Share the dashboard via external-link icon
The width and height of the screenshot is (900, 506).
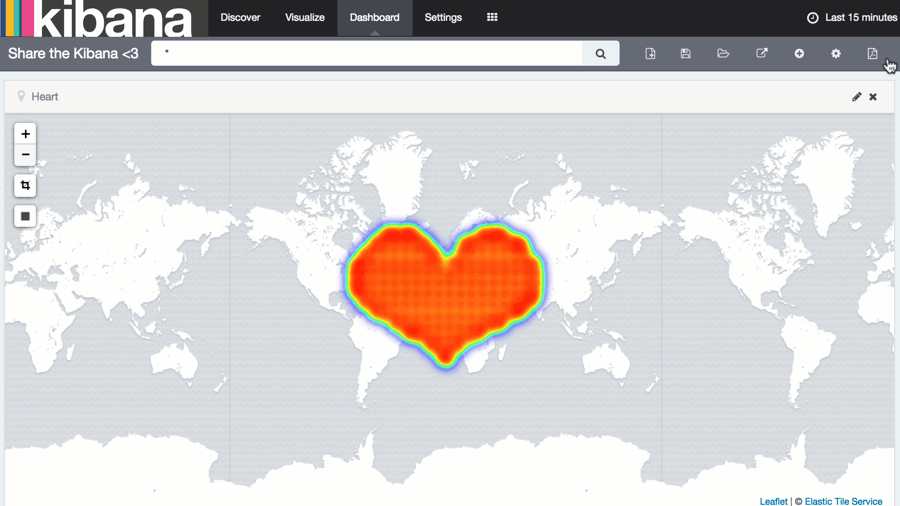pos(762,53)
